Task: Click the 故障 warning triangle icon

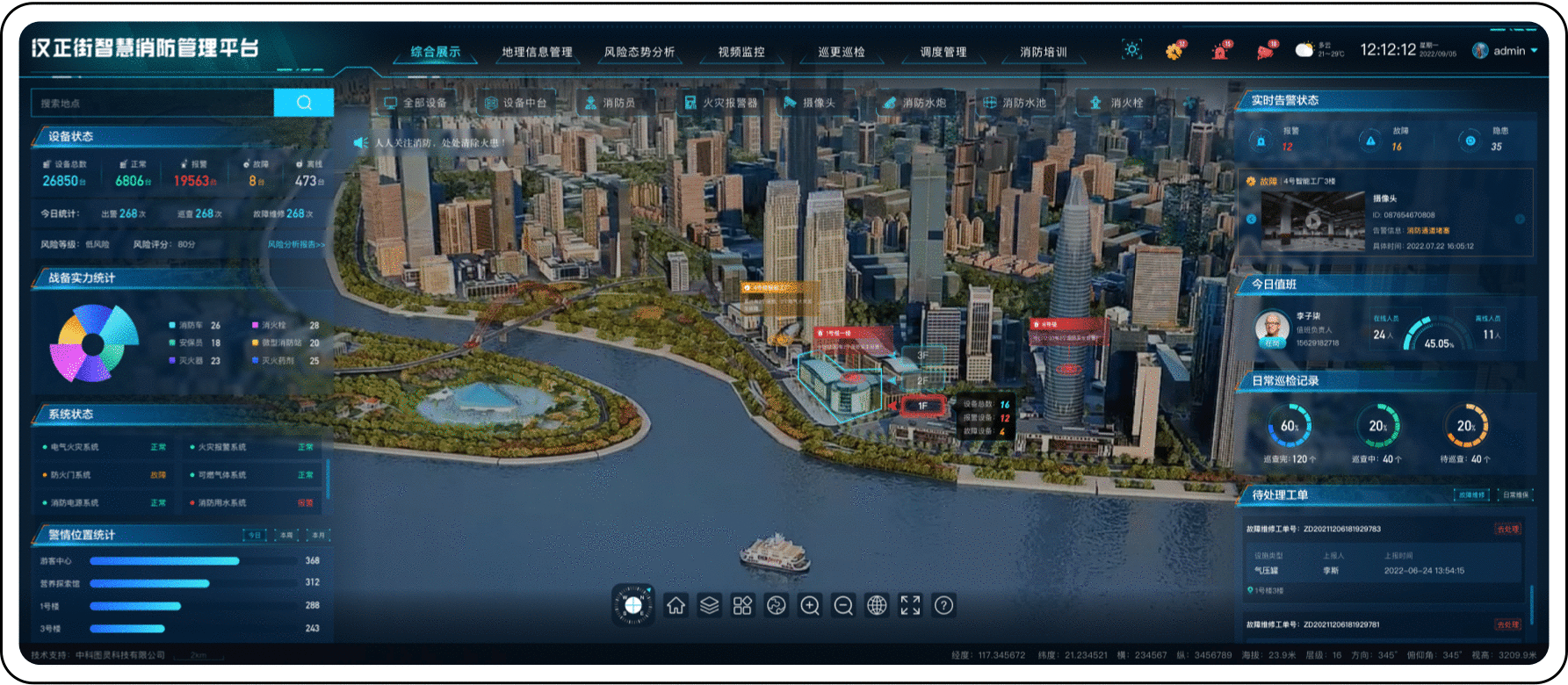Action: click(1370, 141)
